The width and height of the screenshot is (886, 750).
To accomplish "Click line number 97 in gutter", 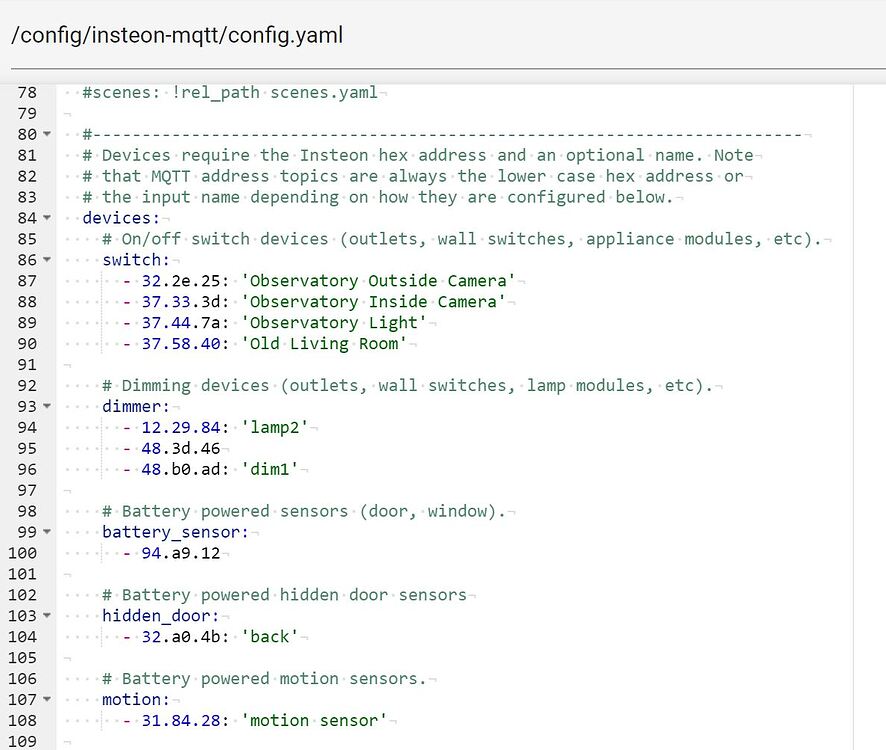I will click(27, 490).
